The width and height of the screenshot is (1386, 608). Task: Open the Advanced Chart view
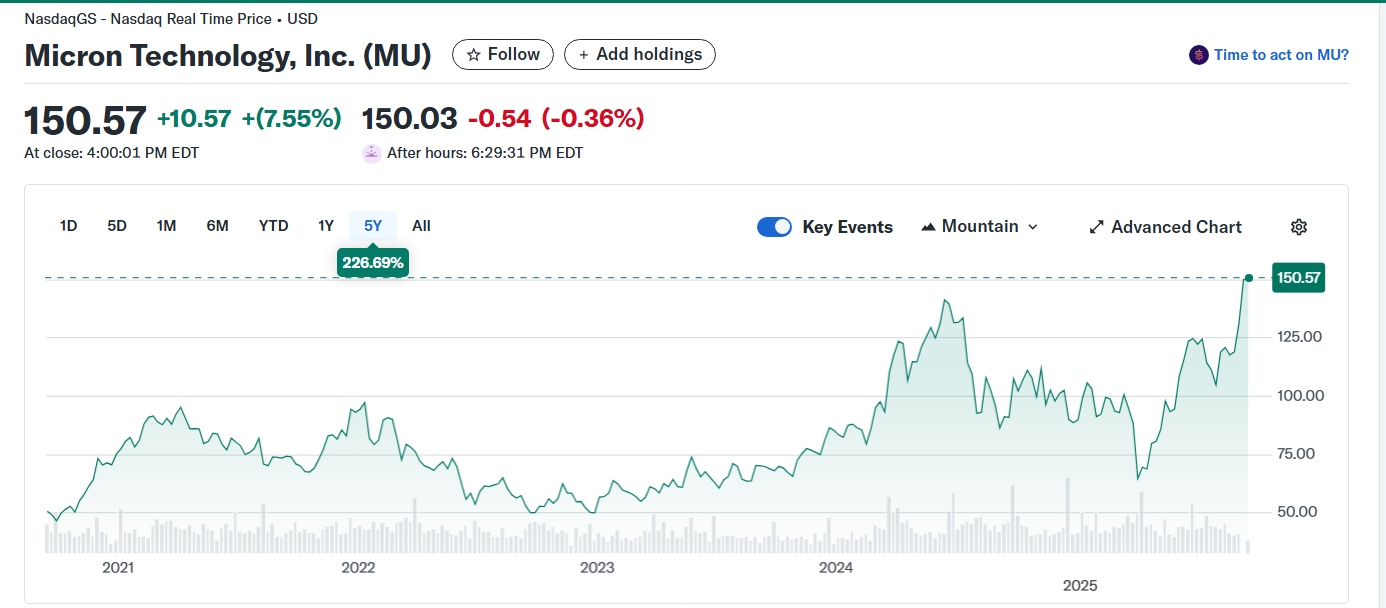pos(1165,227)
